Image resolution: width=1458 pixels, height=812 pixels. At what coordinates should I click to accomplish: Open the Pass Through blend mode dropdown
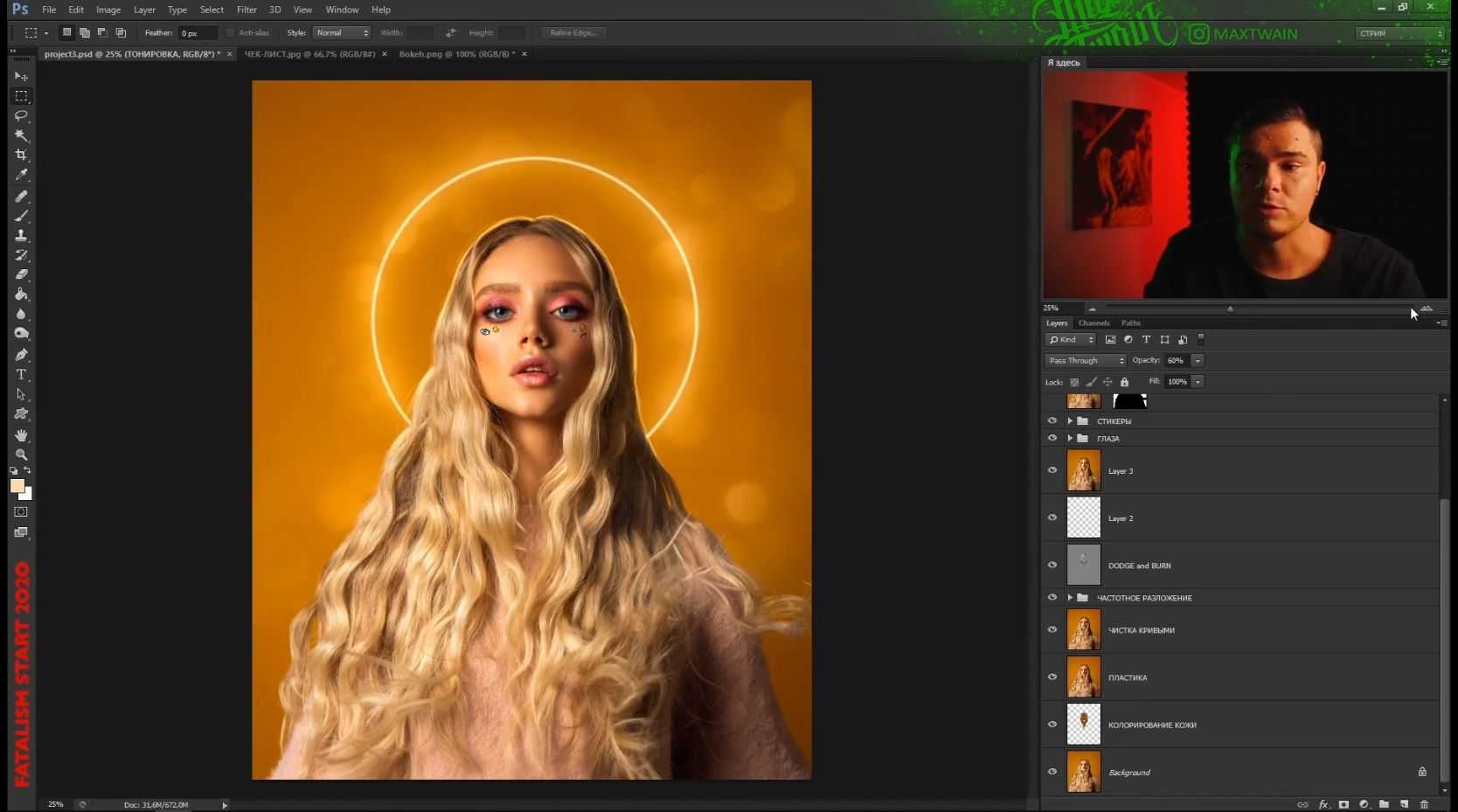coord(1086,360)
